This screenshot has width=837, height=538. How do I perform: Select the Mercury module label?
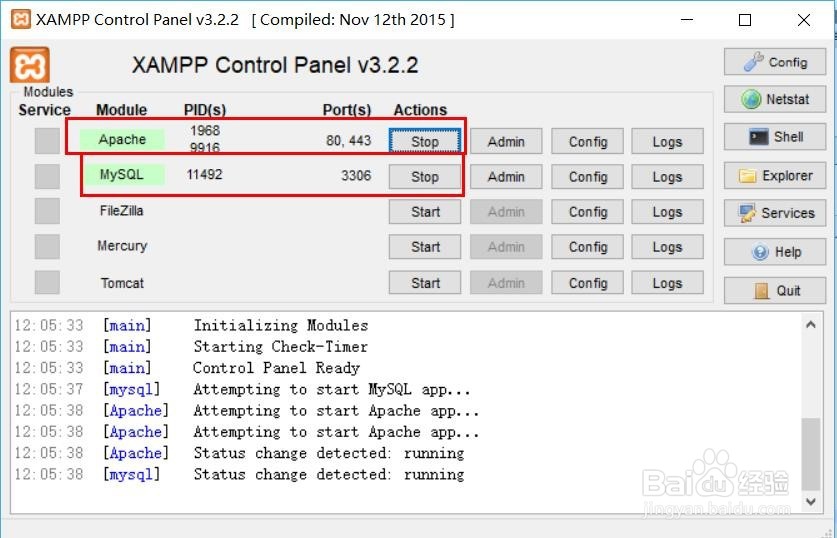pyautogui.click(x=122, y=246)
